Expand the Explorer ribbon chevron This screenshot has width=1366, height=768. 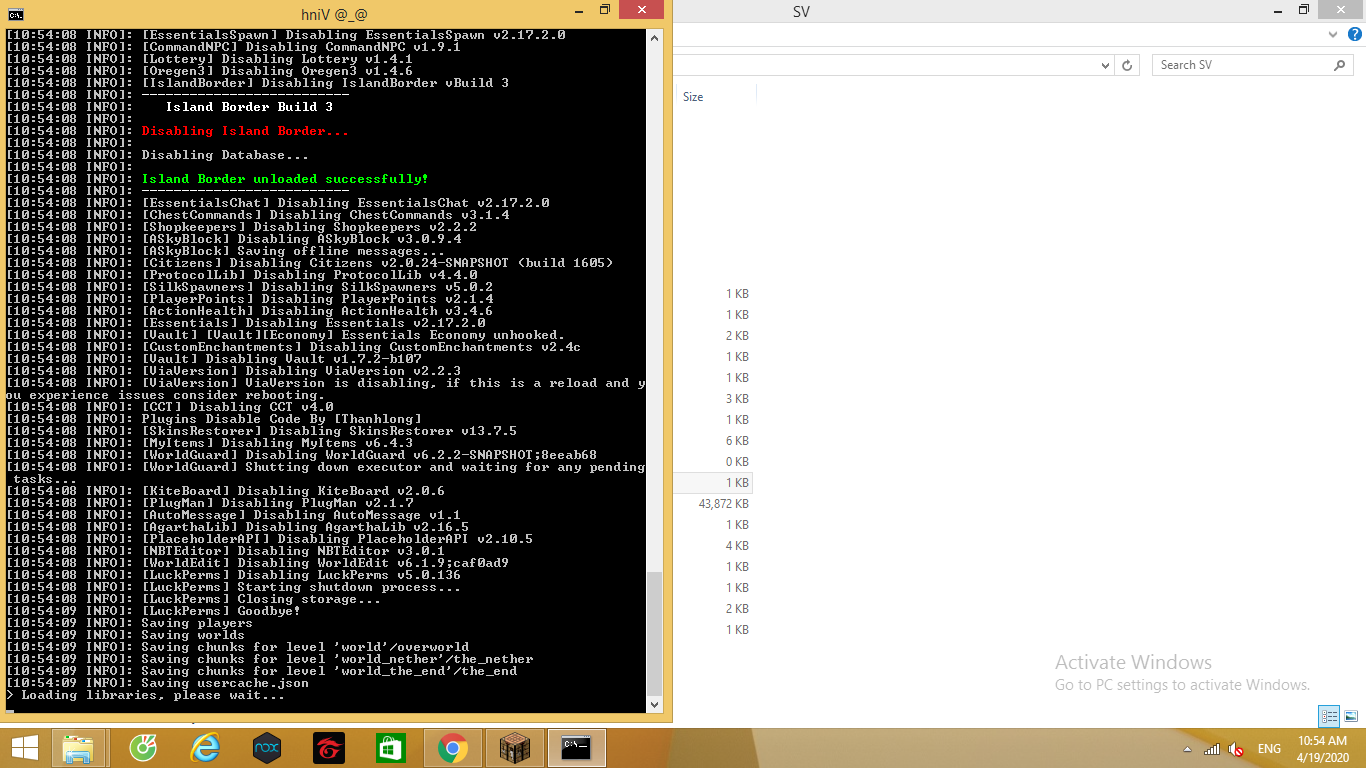(1332, 34)
